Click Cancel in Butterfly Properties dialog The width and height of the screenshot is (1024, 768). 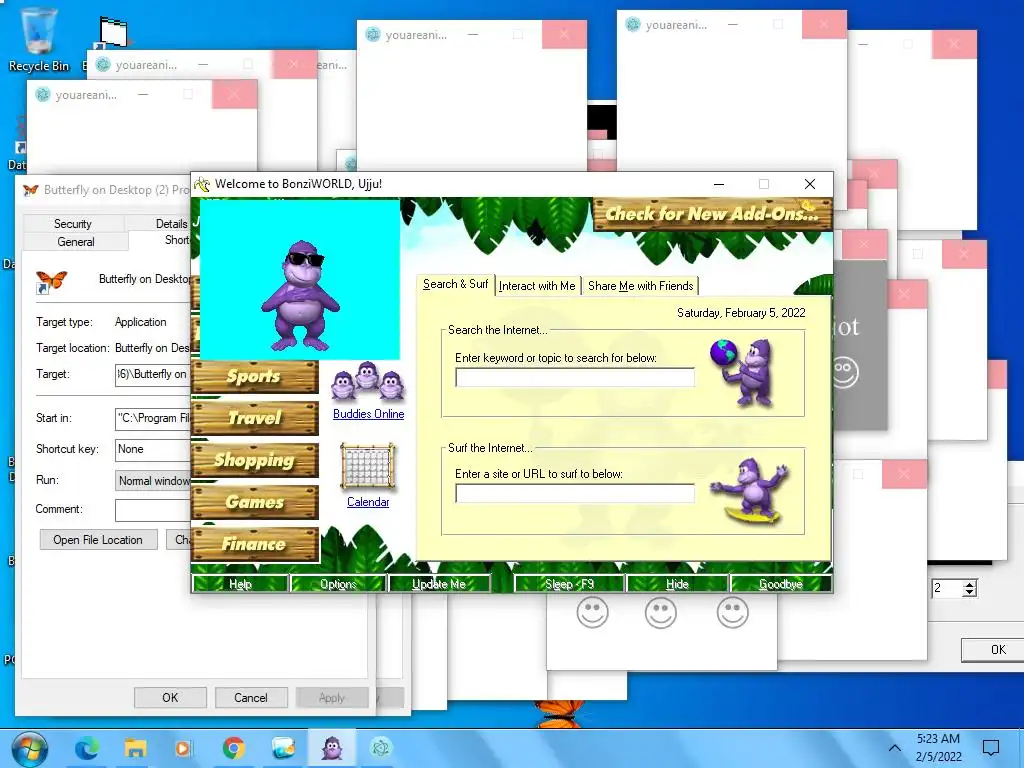[x=251, y=697]
